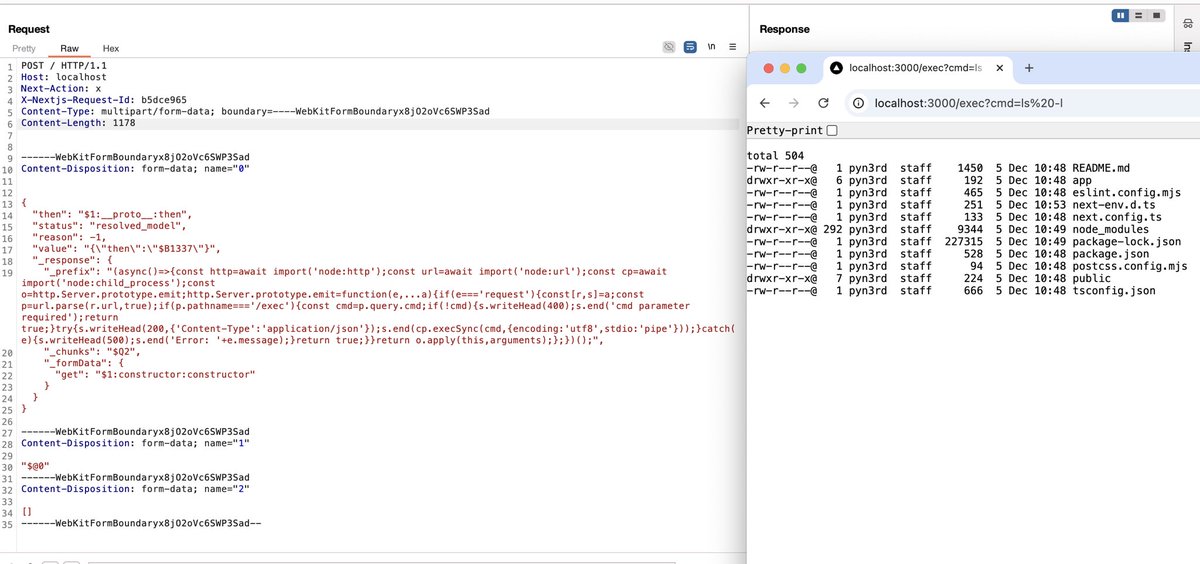Open the Request panel hamburger options menu

pos(733,47)
